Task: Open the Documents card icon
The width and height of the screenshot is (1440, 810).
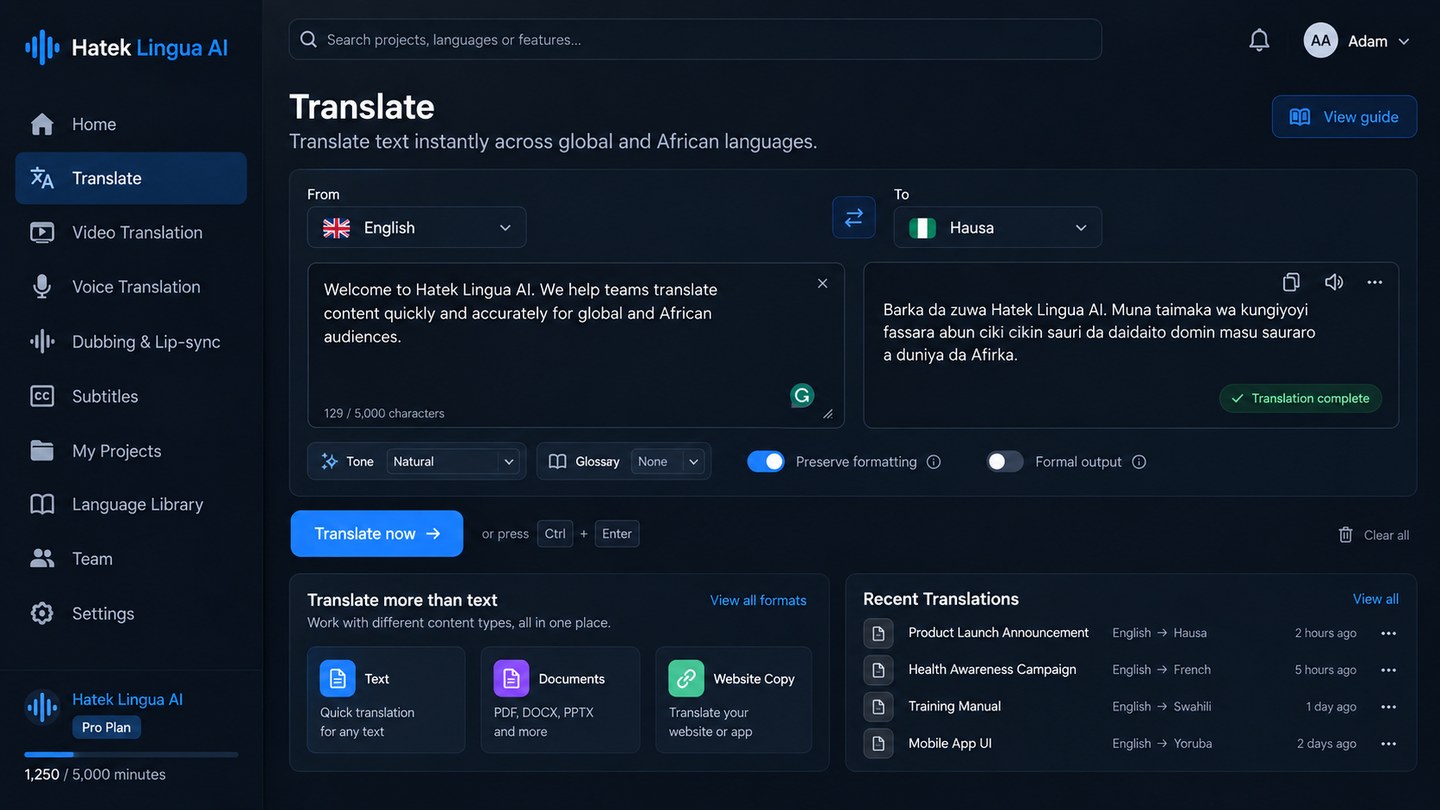Action: [x=511, y=678]
